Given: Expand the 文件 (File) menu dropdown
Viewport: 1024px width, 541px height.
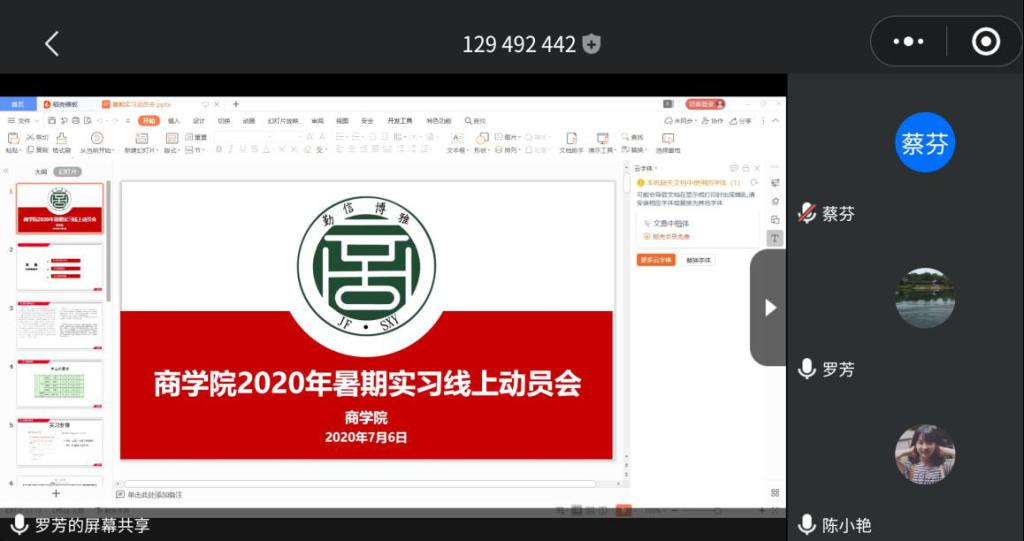Looking at the screenshot, I should 24,121.
